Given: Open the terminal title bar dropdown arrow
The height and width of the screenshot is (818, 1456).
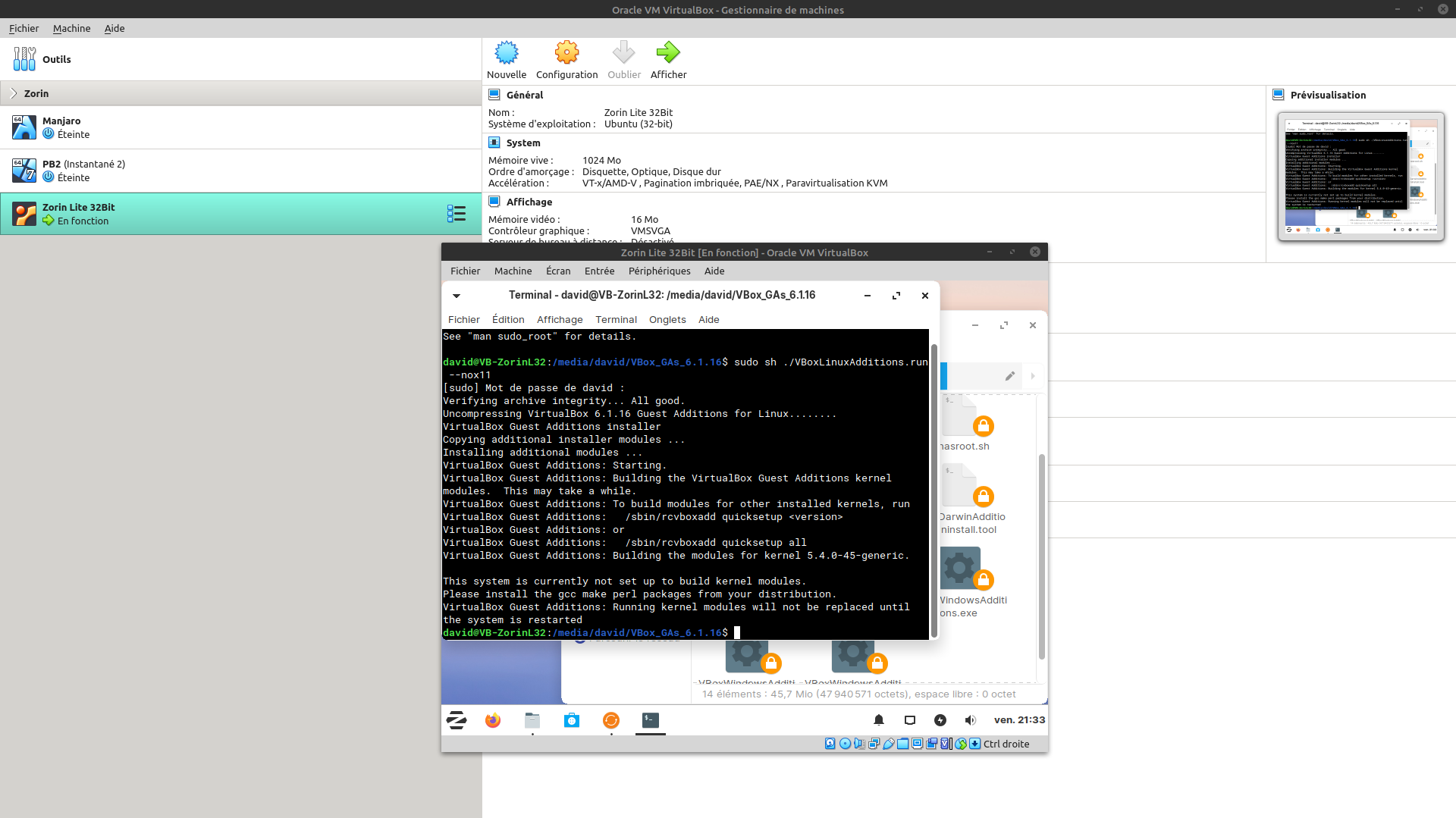Looking at the screenshot, I should (457, 296).
